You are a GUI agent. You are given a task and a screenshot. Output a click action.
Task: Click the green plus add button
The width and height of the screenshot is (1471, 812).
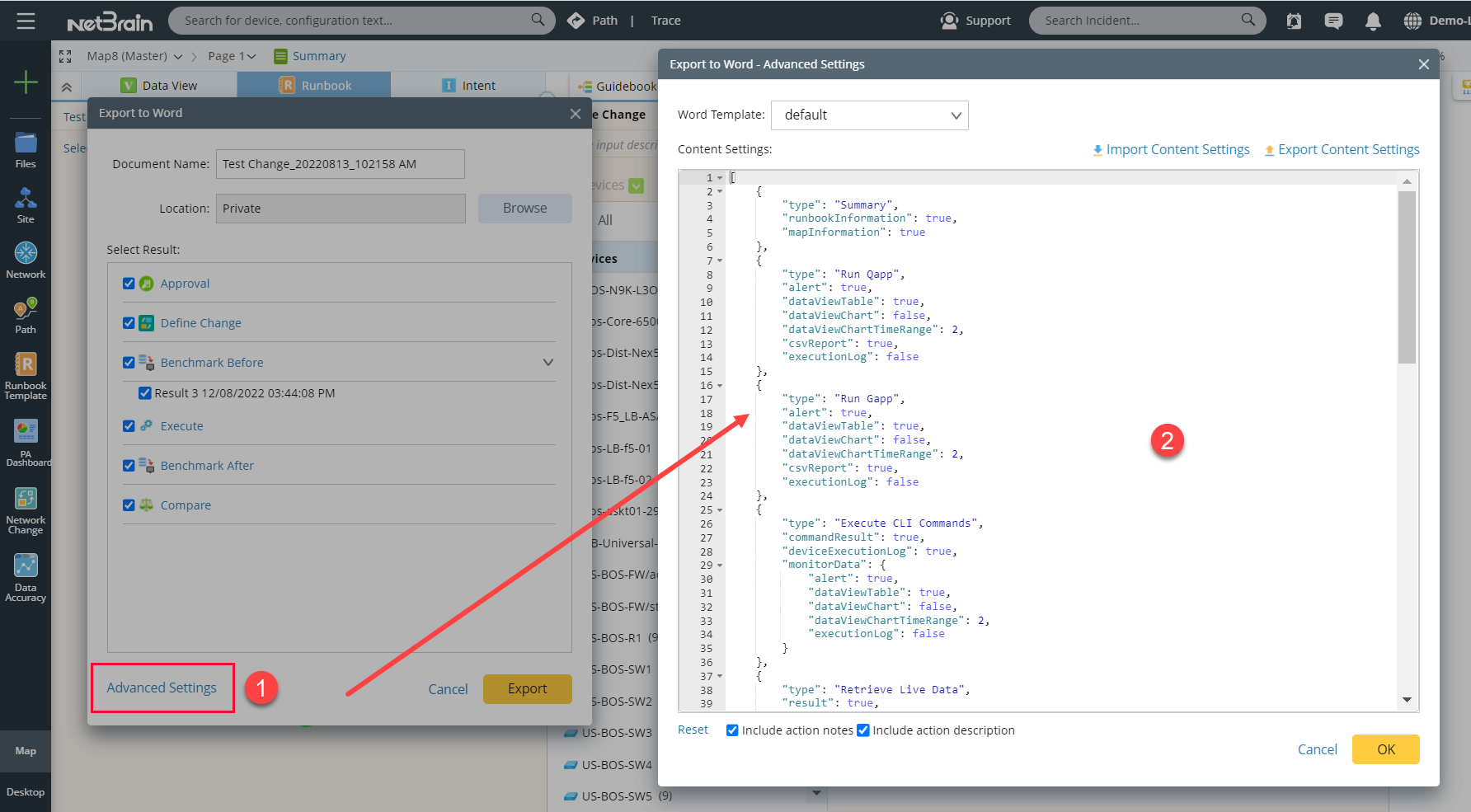click(26, 82)
